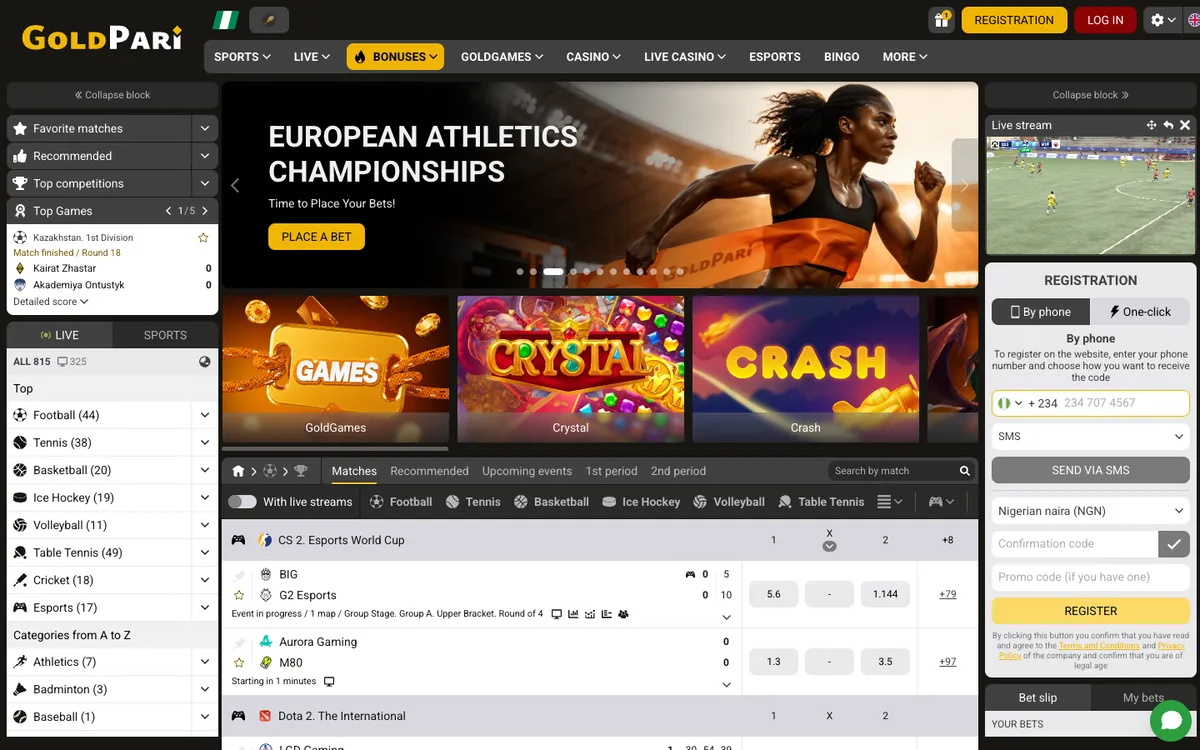1200x750 pixels.
Task: Expand Esports (17) category
Action: coord(205,607)
